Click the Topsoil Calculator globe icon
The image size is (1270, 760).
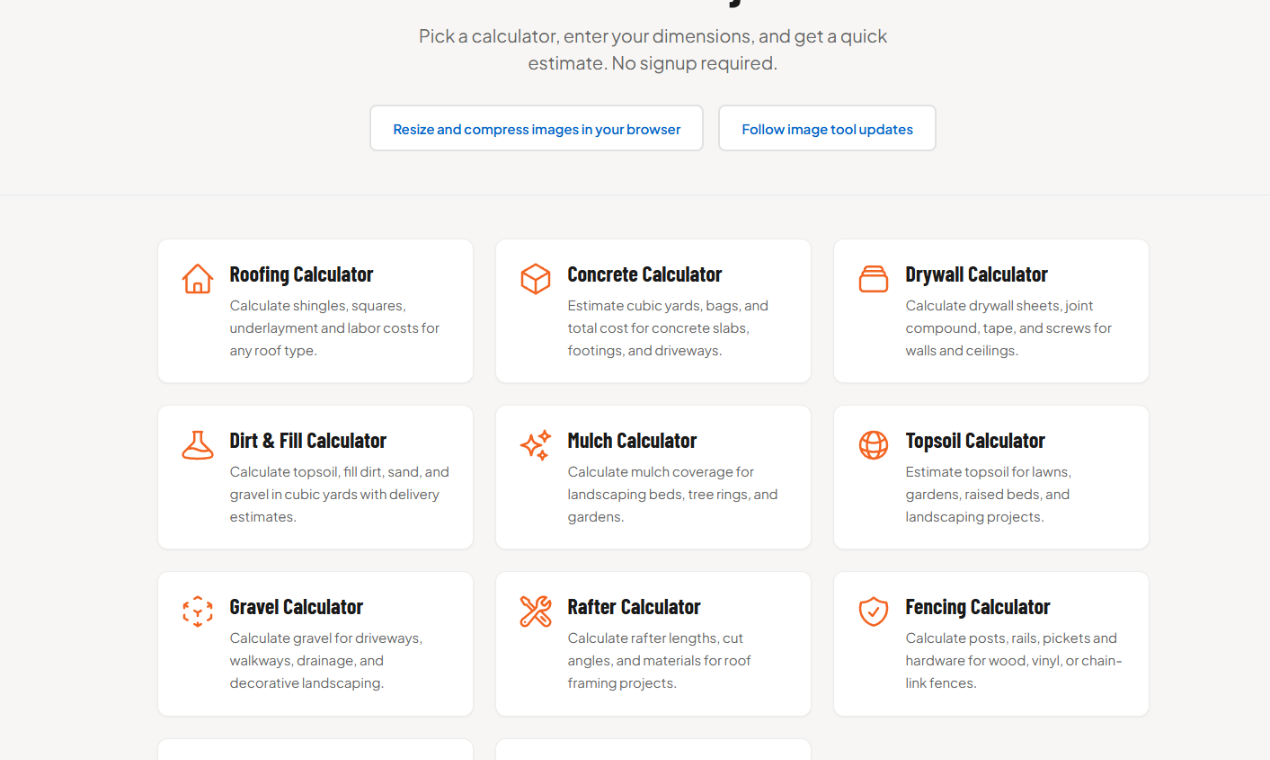(x=873, y=445)
